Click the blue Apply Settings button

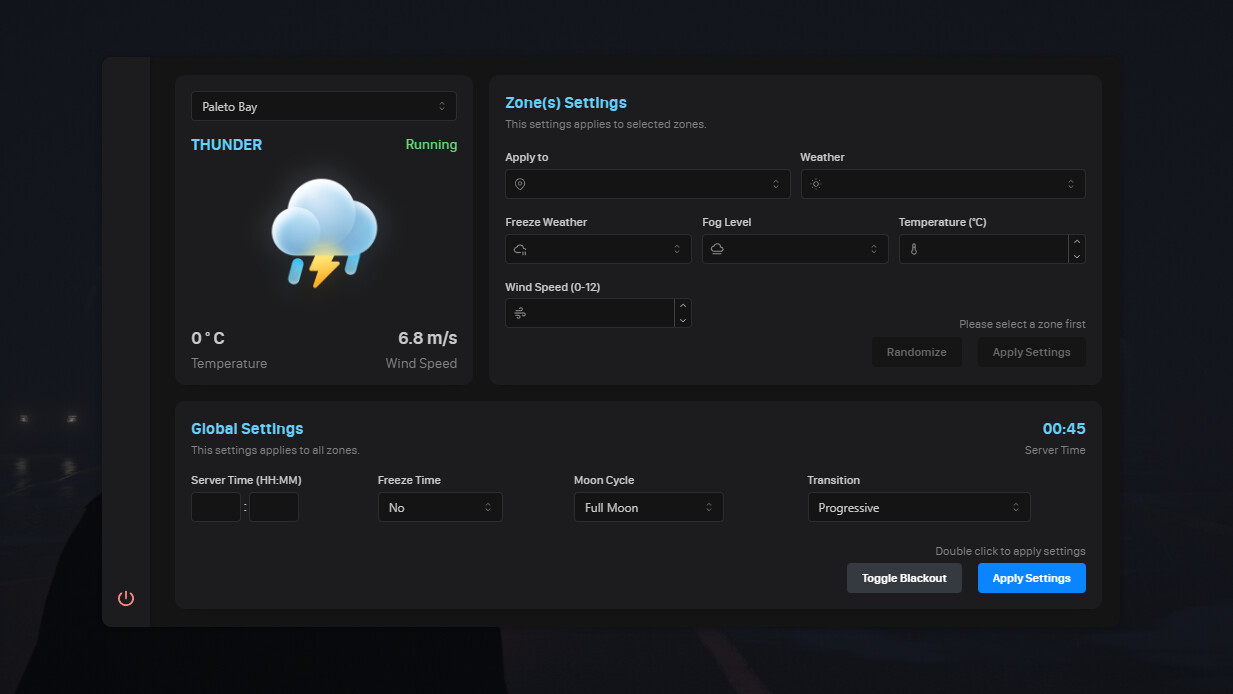click(1031, 578)
